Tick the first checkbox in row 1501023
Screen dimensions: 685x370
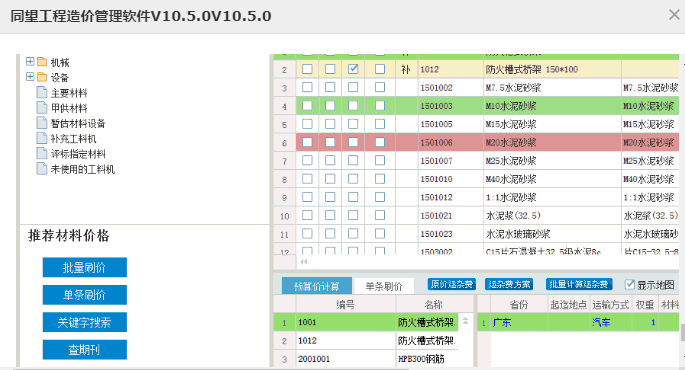(x=308, y=234)
